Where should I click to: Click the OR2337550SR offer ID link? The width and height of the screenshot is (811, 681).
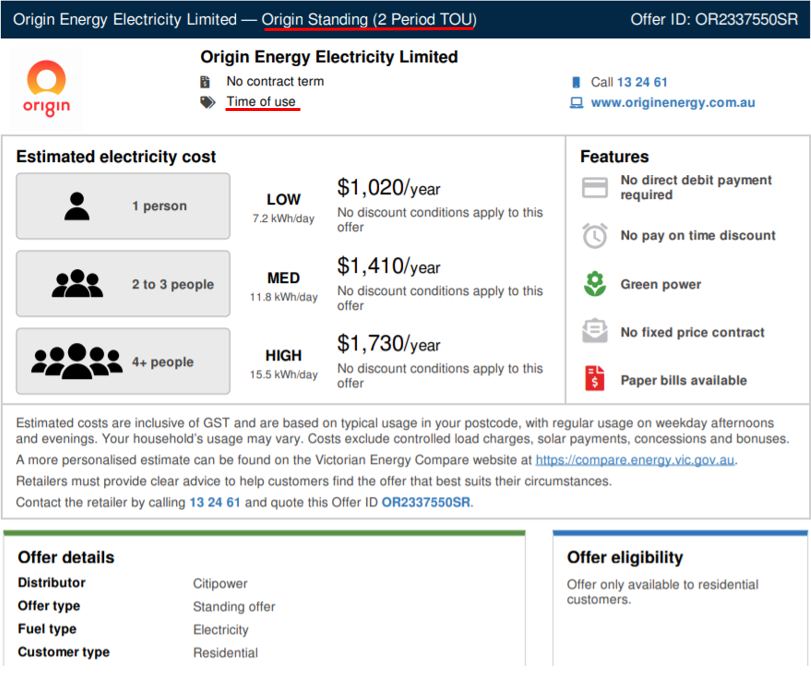[425, 503]
